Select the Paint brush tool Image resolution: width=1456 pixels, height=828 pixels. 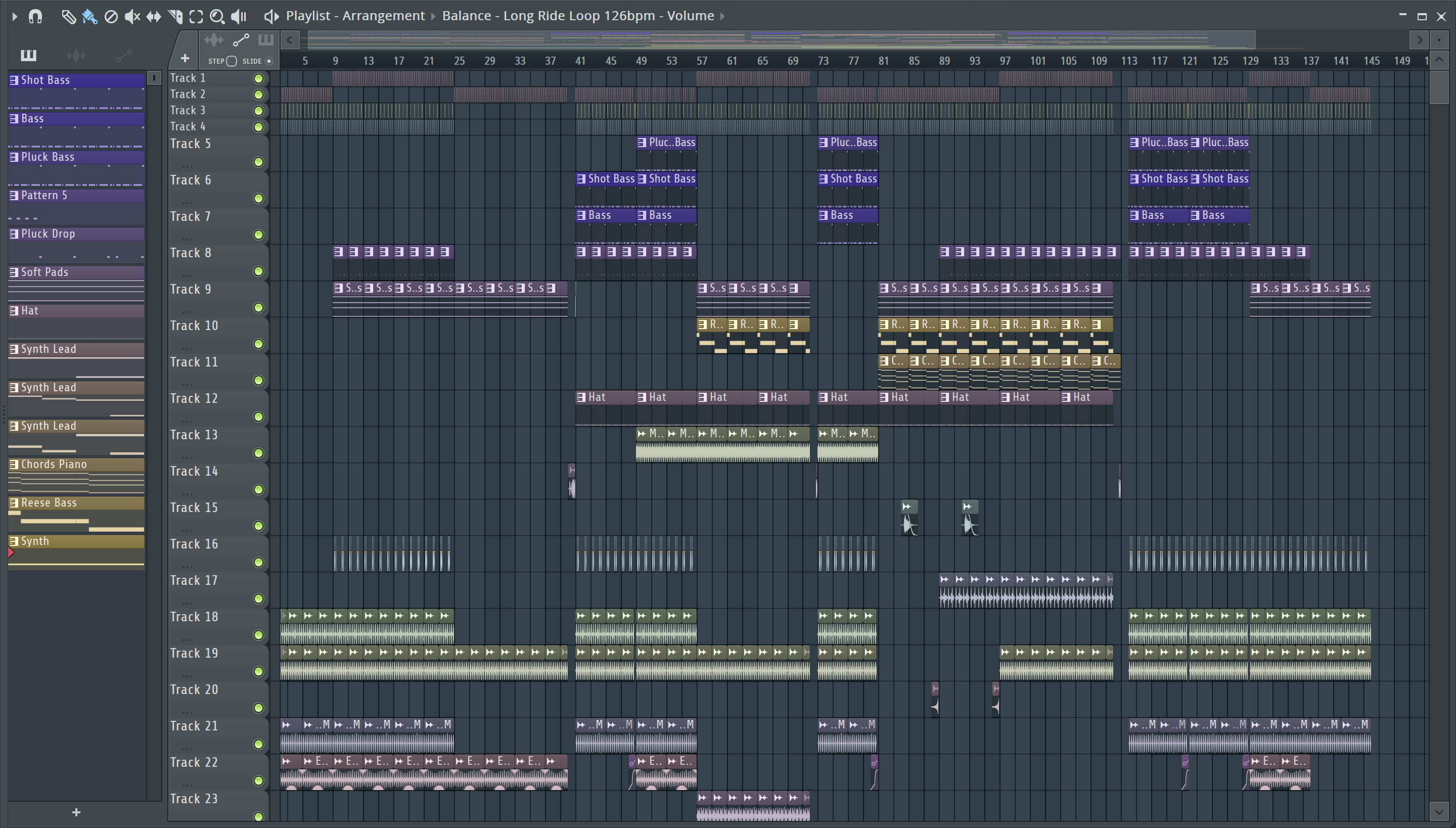point(89,17)
